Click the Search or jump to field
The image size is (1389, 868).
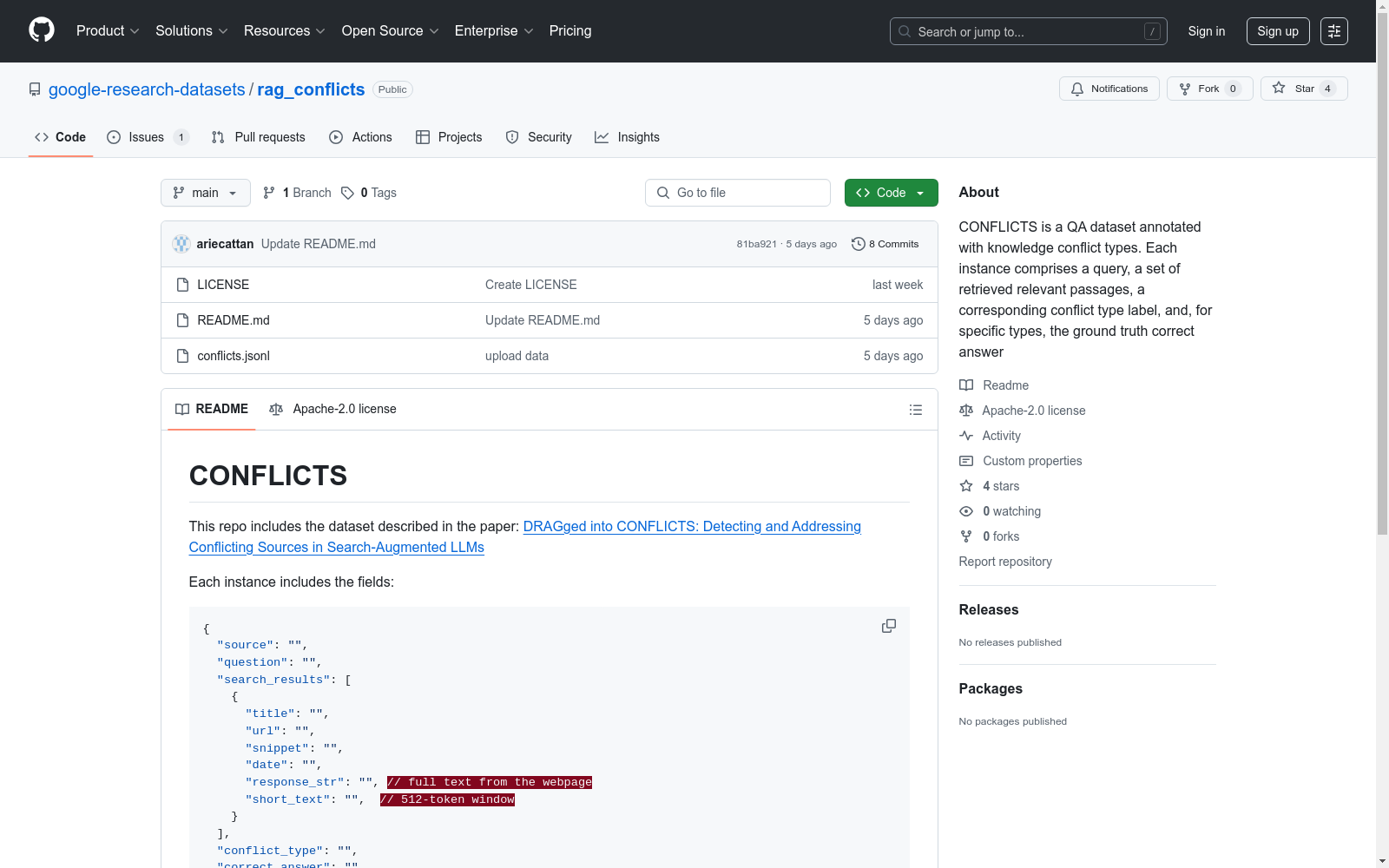(1029, 31)
